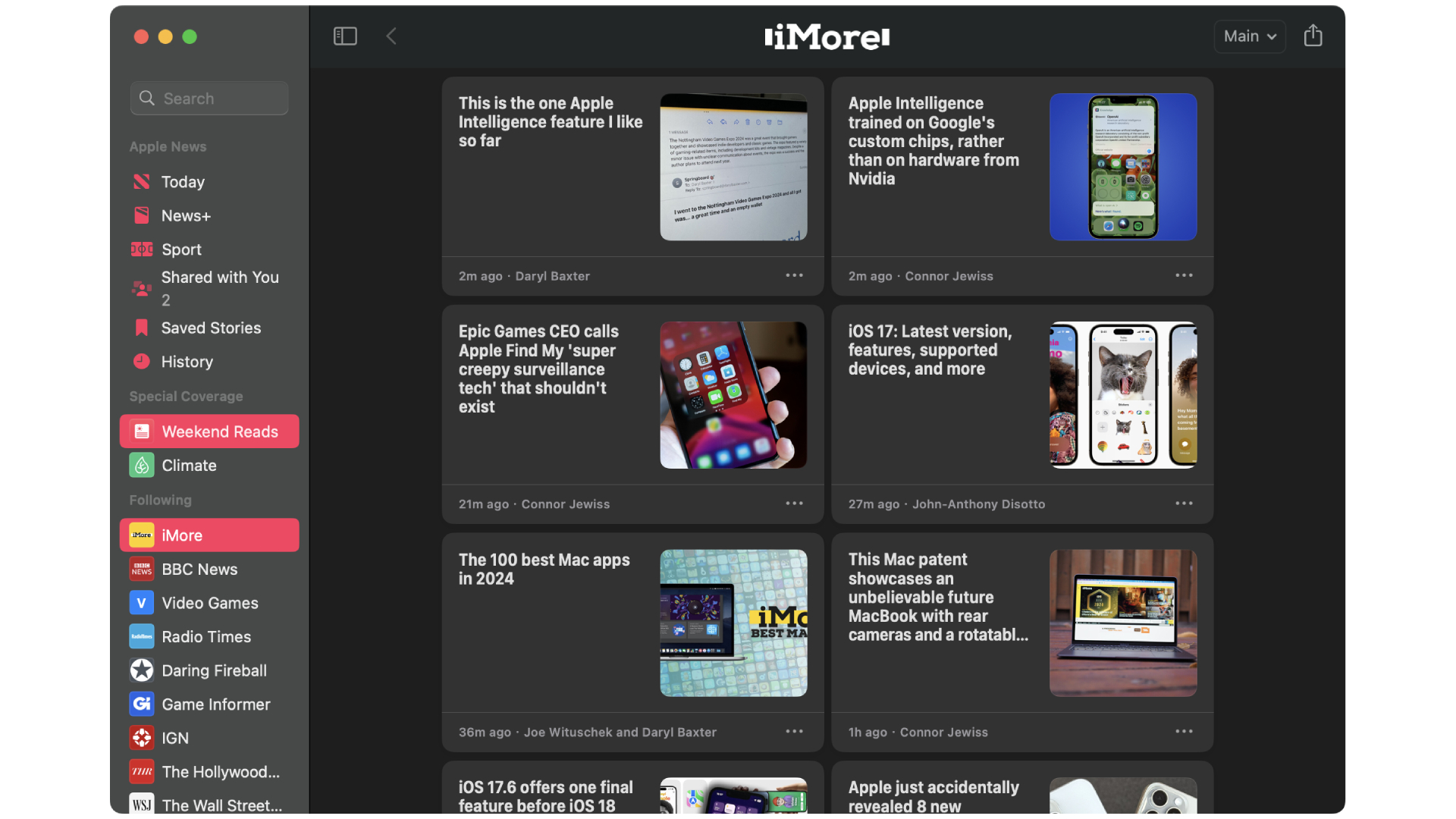Open Saved Stories bookmark item

[211, 328]
